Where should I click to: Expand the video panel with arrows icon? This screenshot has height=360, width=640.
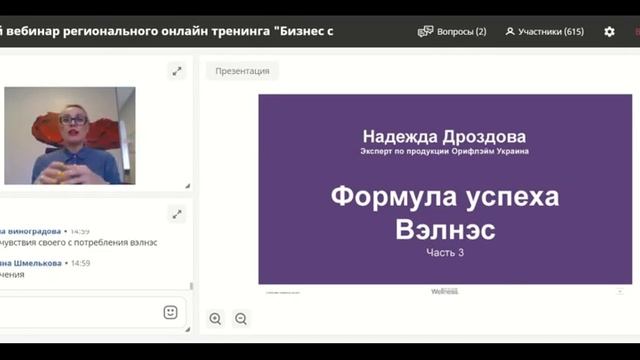click(177, 71)
